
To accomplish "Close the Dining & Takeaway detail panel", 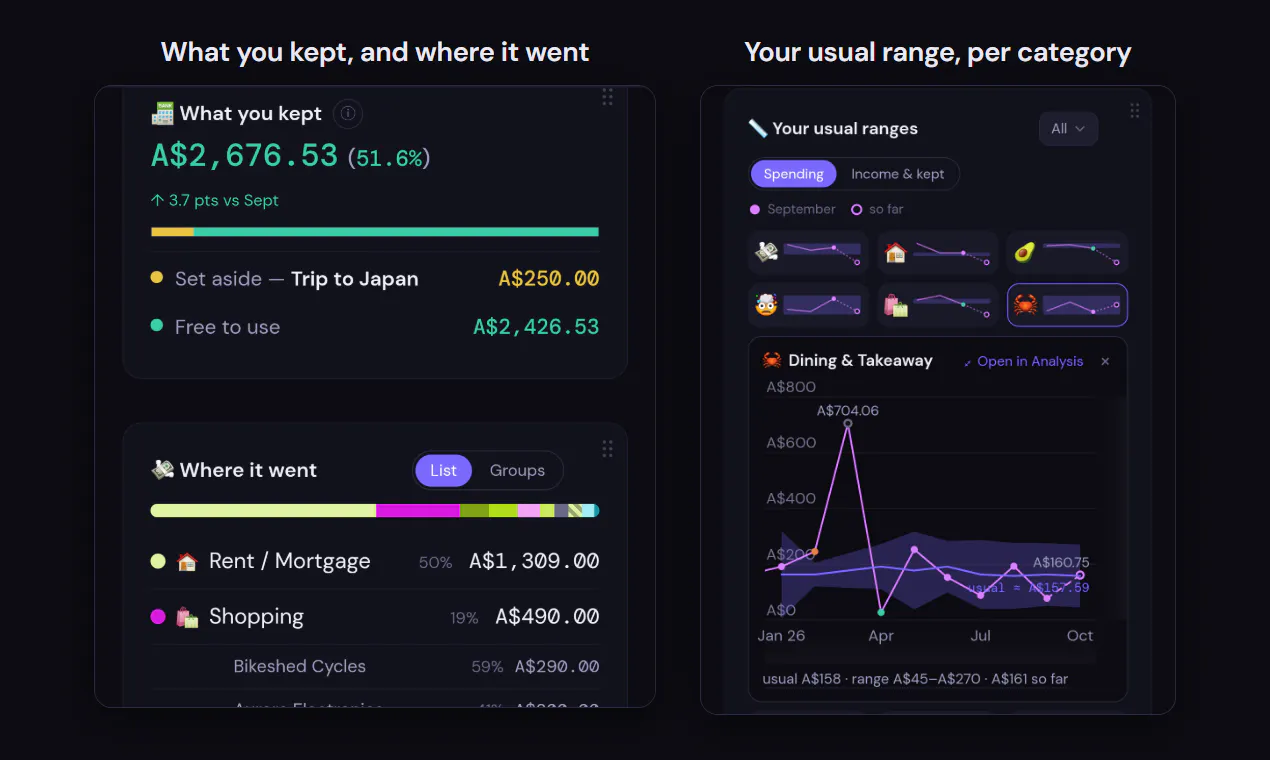I will point(1105,362).
